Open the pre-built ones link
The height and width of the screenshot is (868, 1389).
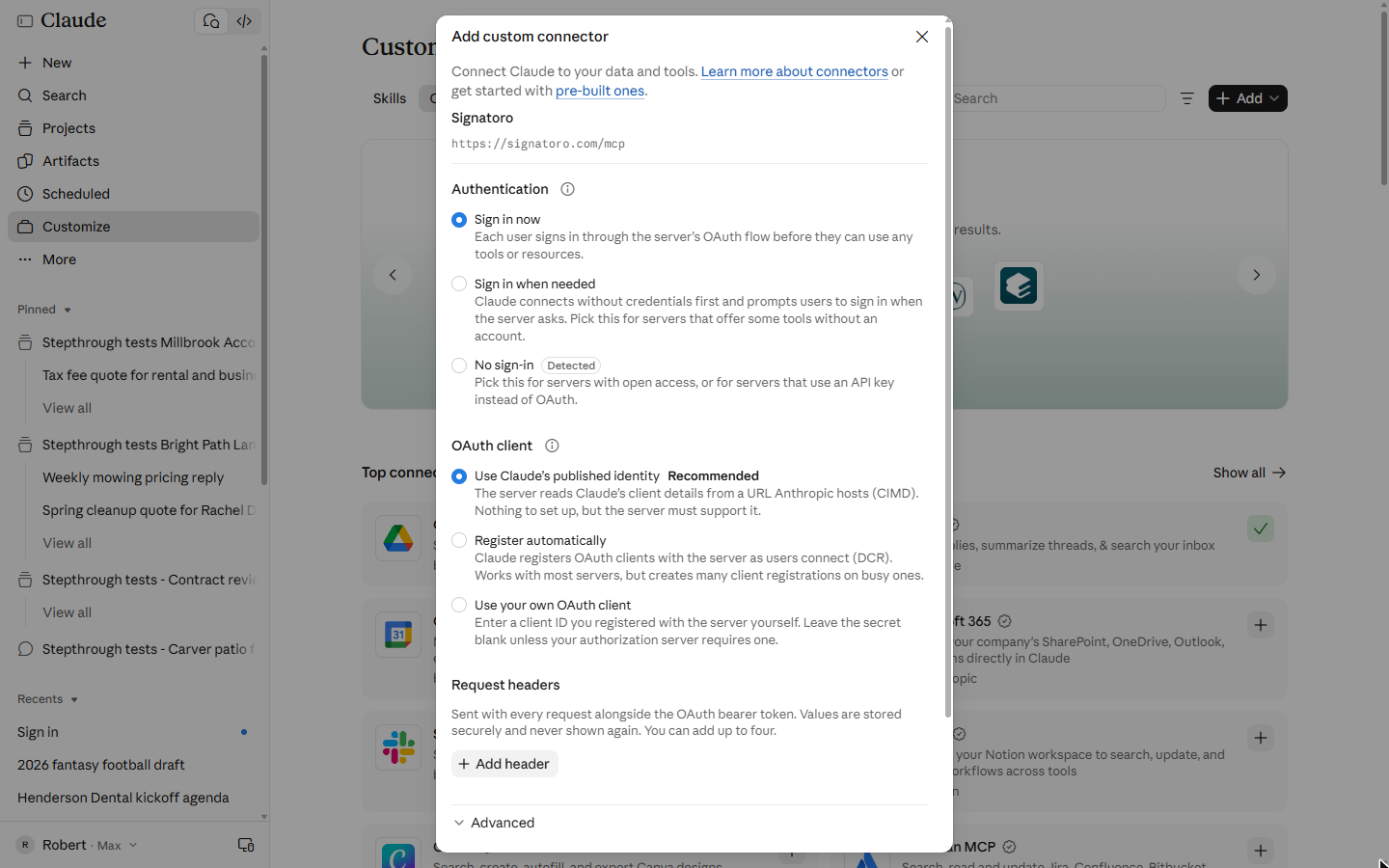click(600, 91)
